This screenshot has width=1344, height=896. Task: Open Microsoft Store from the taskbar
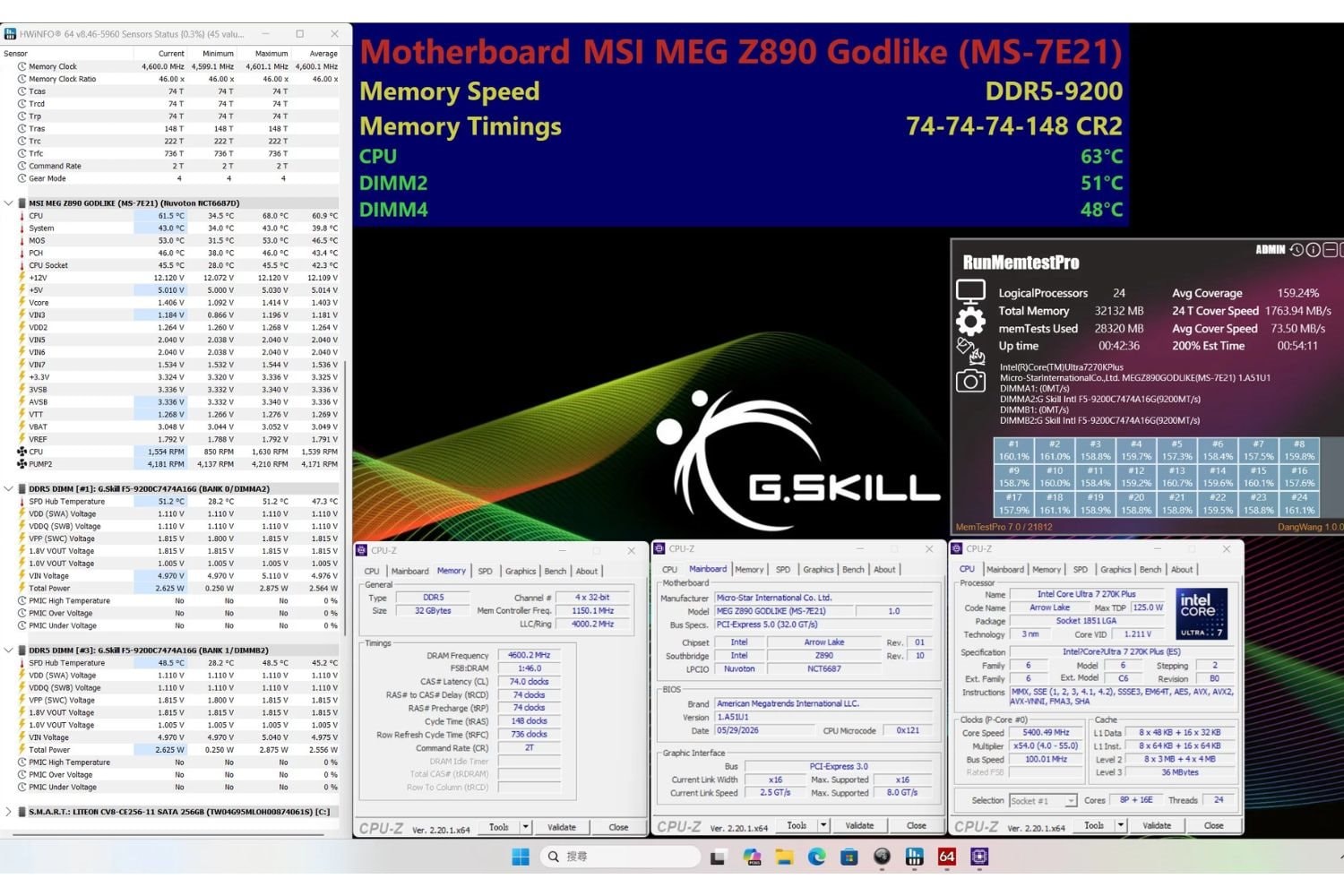point(849,857)
